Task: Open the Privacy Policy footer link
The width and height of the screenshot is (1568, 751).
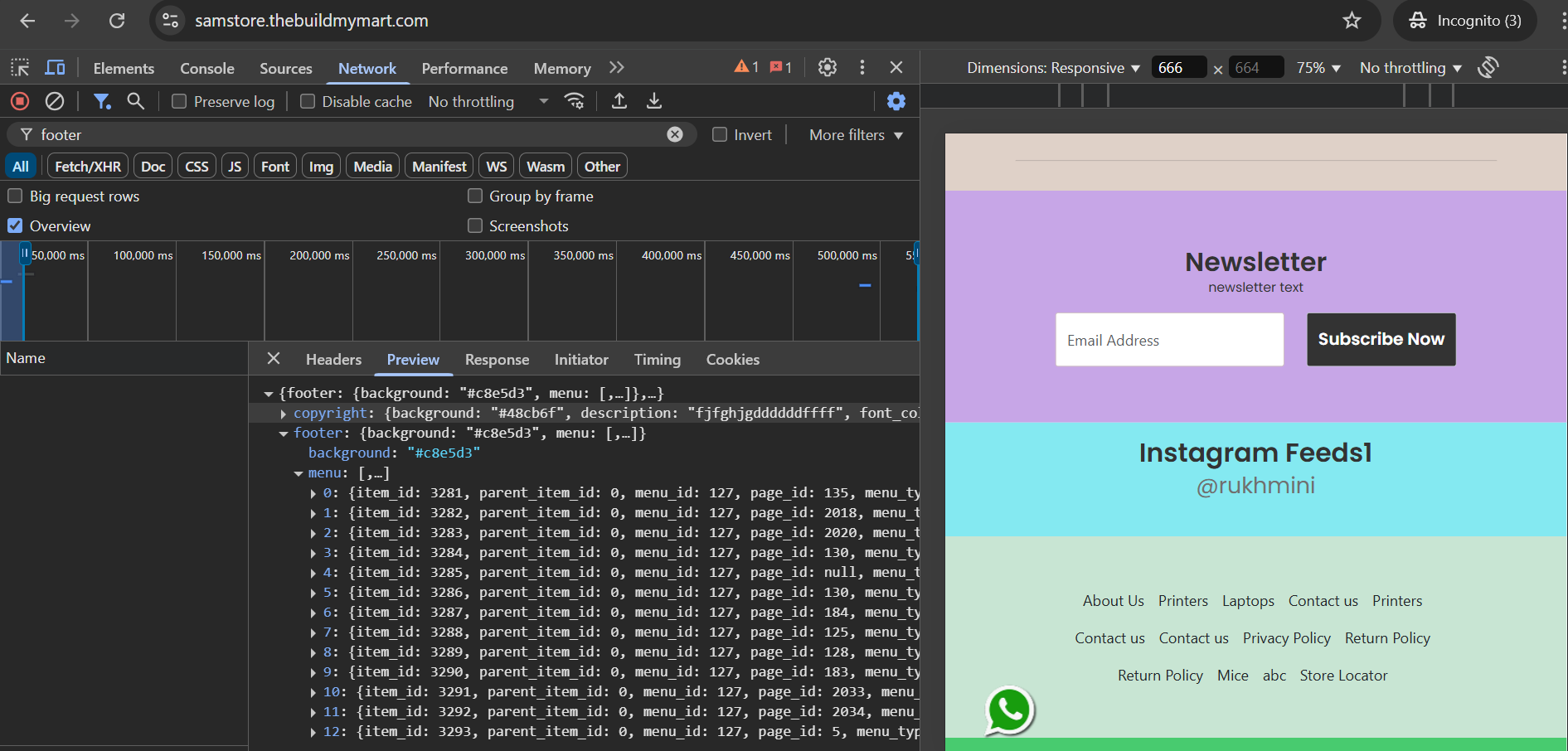Action: [1286, 637]
